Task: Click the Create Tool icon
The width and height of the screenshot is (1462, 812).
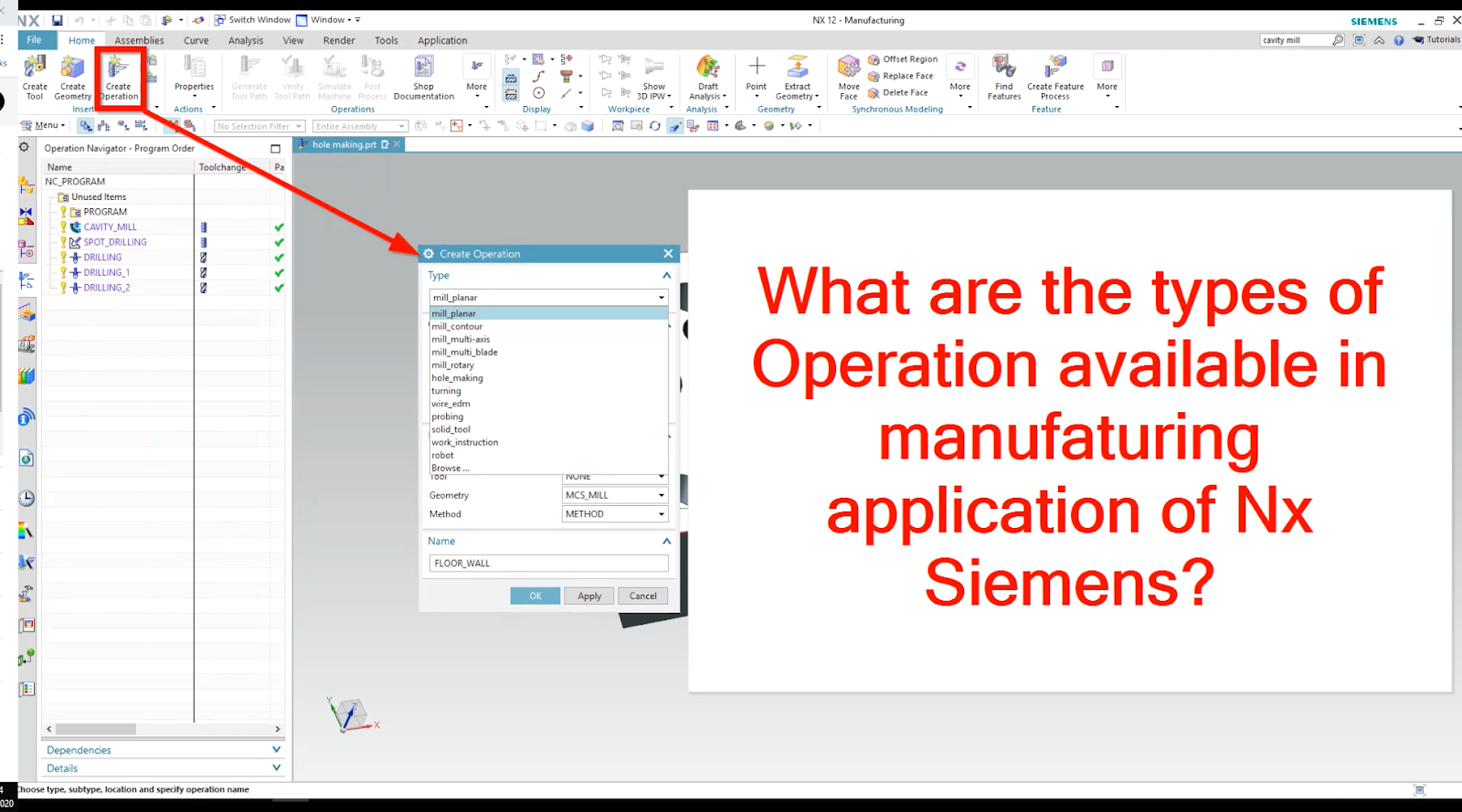Action: click(35, 77)
